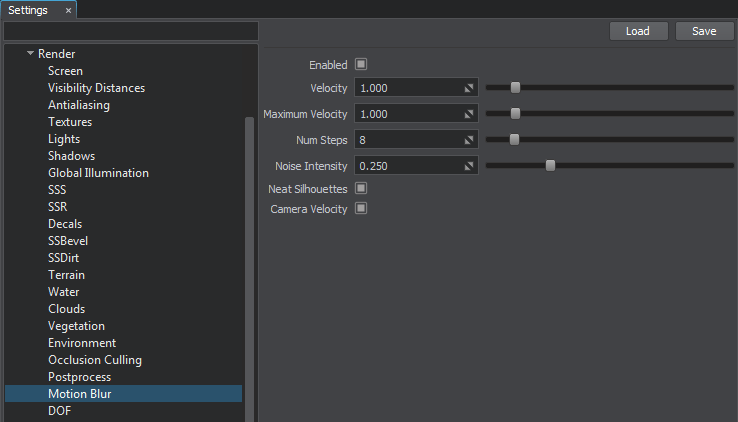Viewport: 738px width, 422px height.
Task: Toggle the Camera Velocity checkbox
Action: [x=361, y=209]
